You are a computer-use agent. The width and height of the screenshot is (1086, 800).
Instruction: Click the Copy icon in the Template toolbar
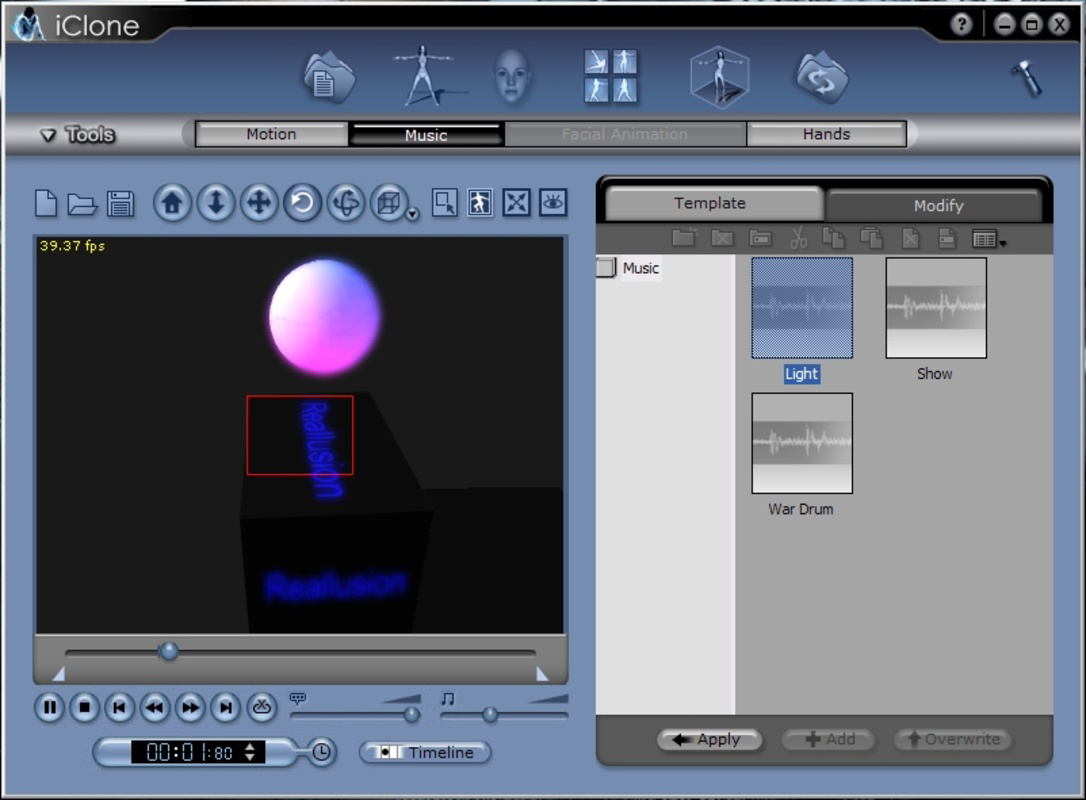click(837, 239)
